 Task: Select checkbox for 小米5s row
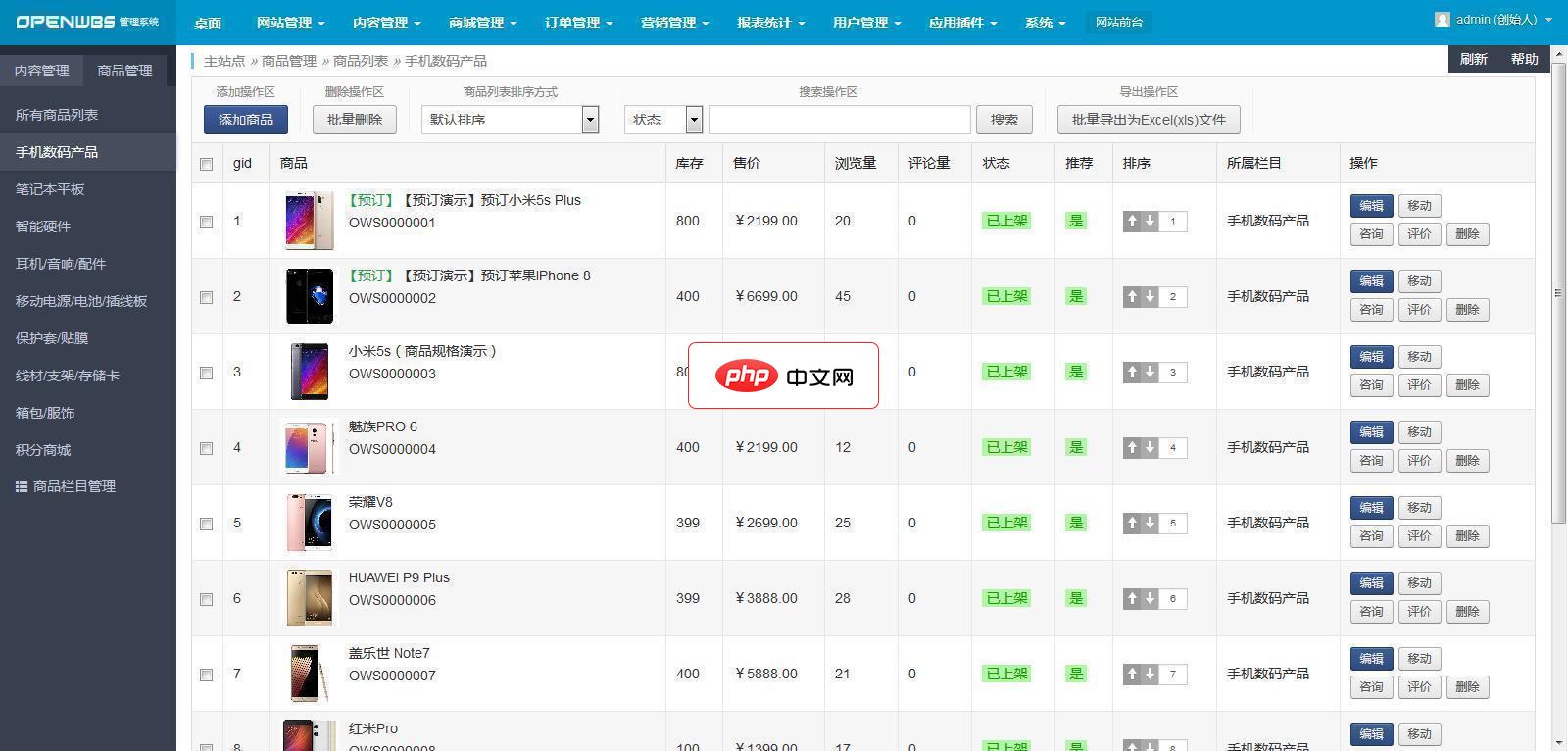coord(206,373)
